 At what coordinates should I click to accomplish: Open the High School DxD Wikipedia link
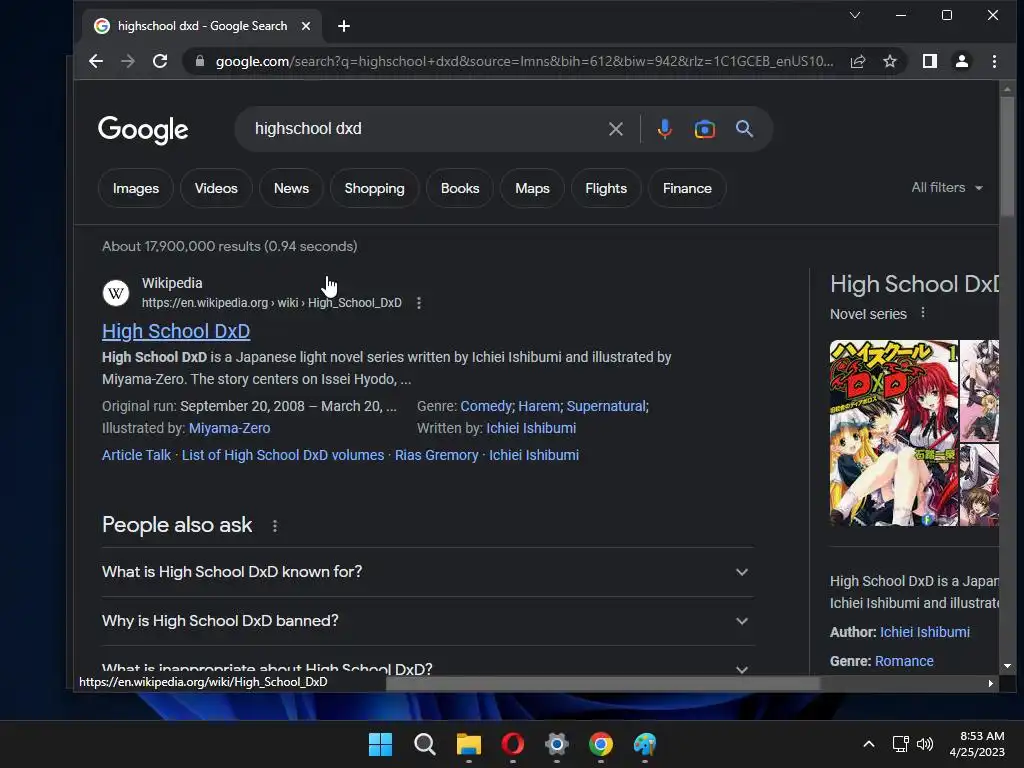[176, 332]
